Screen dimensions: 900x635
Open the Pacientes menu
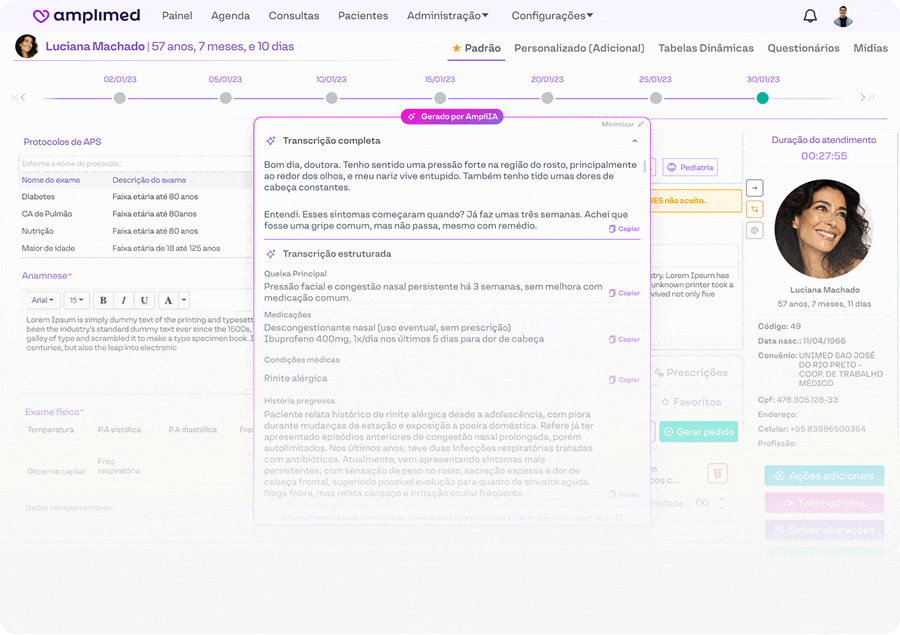(x=363, y=16)
